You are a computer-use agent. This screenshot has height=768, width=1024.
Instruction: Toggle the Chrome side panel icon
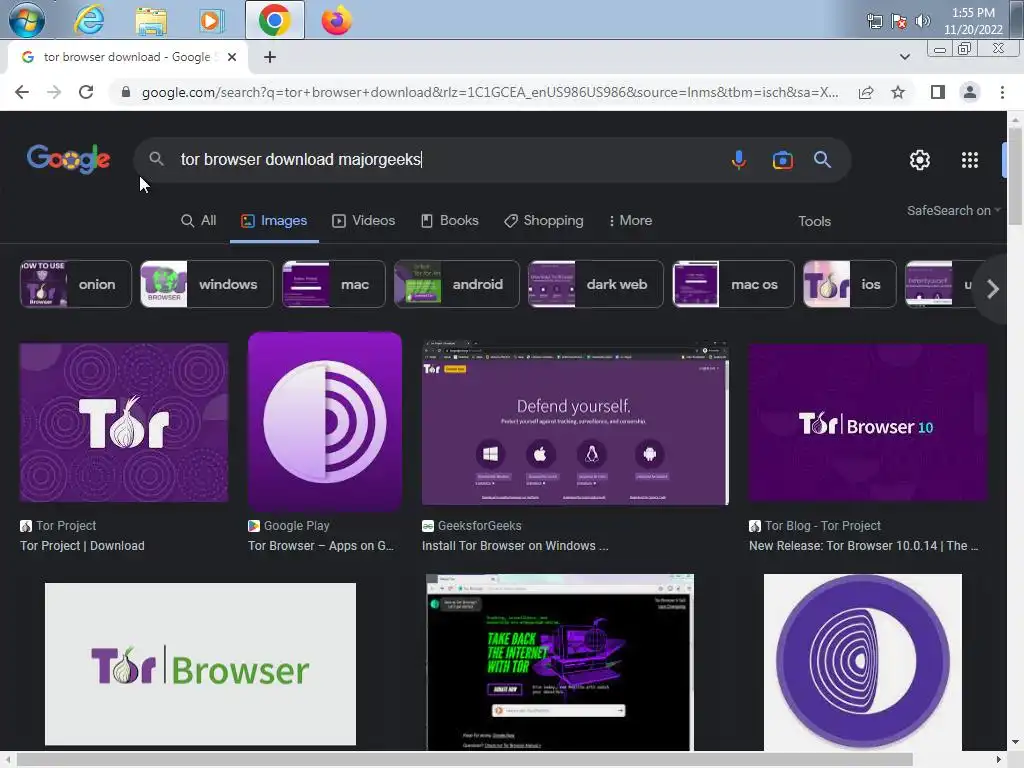pyautogui.click(x=938, y=92)
